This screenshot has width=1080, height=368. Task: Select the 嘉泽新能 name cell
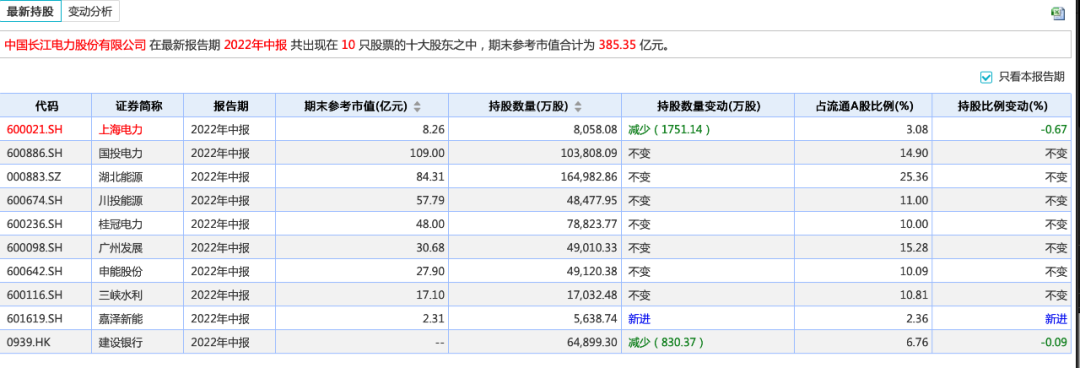click(138, 318)
